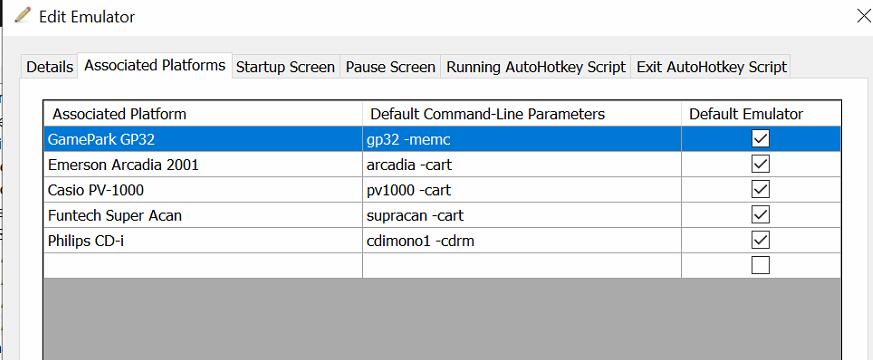Click the Default Command-Line Parameters header
This screenshot has height=360, width=873.
pos(522,114)
